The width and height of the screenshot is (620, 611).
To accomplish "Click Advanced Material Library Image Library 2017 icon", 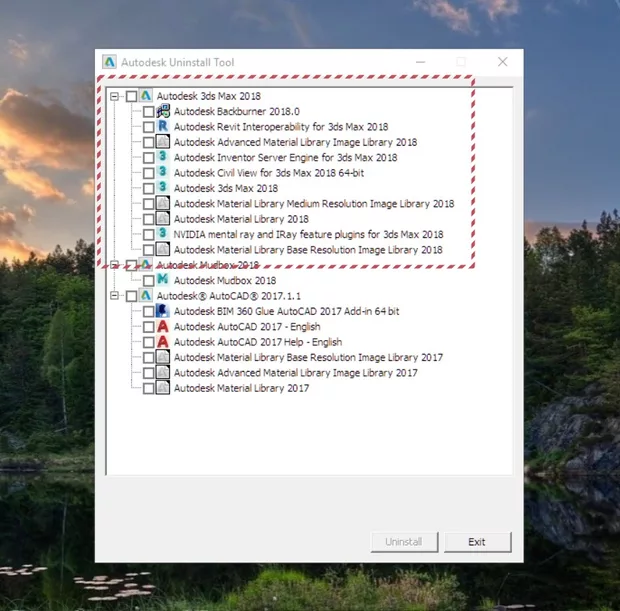I will tap(163, 373).
